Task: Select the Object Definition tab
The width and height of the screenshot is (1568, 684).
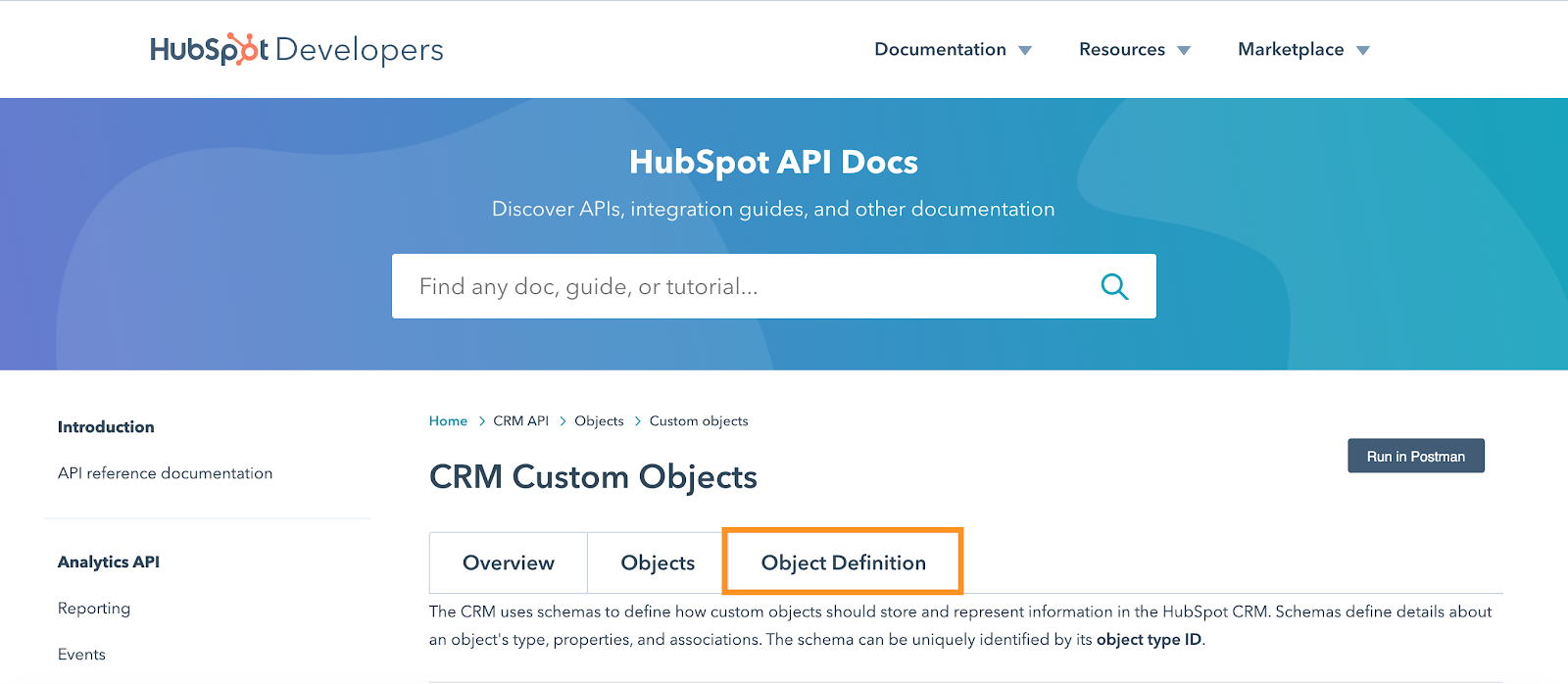Action: 843,562
